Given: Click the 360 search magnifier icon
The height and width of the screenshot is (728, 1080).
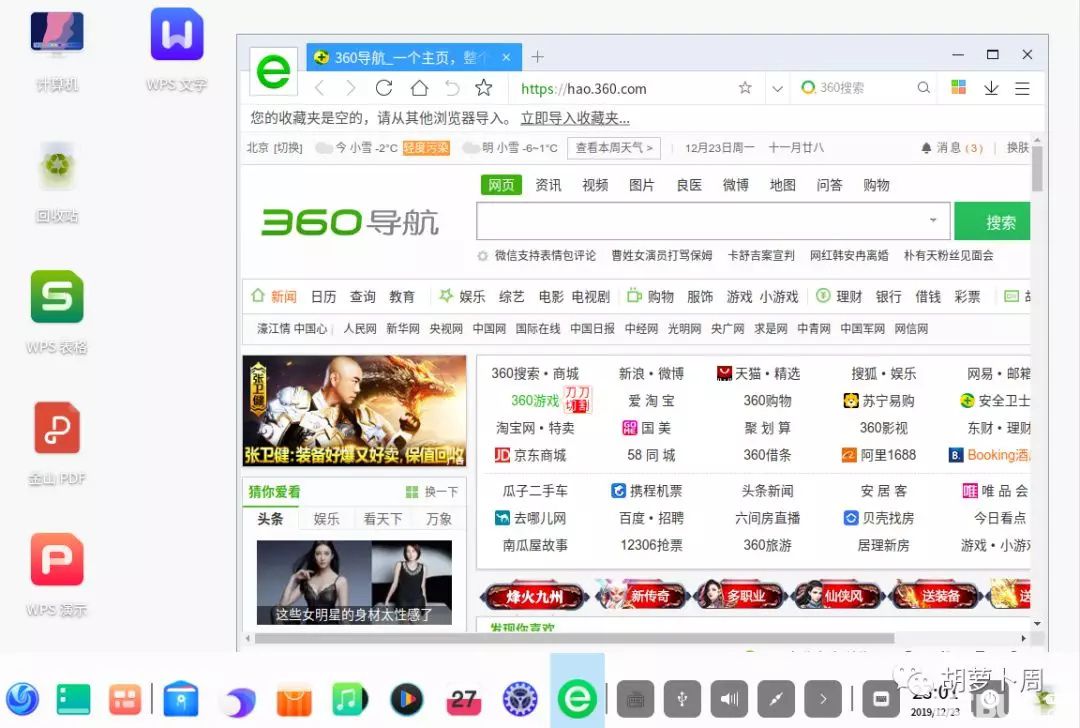Looking at the screenshot, I should [924, 87].
